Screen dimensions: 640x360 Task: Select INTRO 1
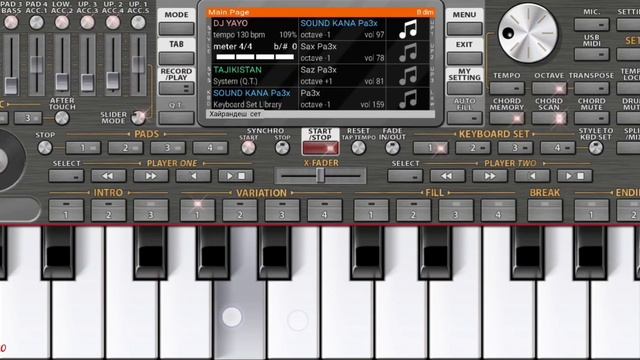point(66,210)
